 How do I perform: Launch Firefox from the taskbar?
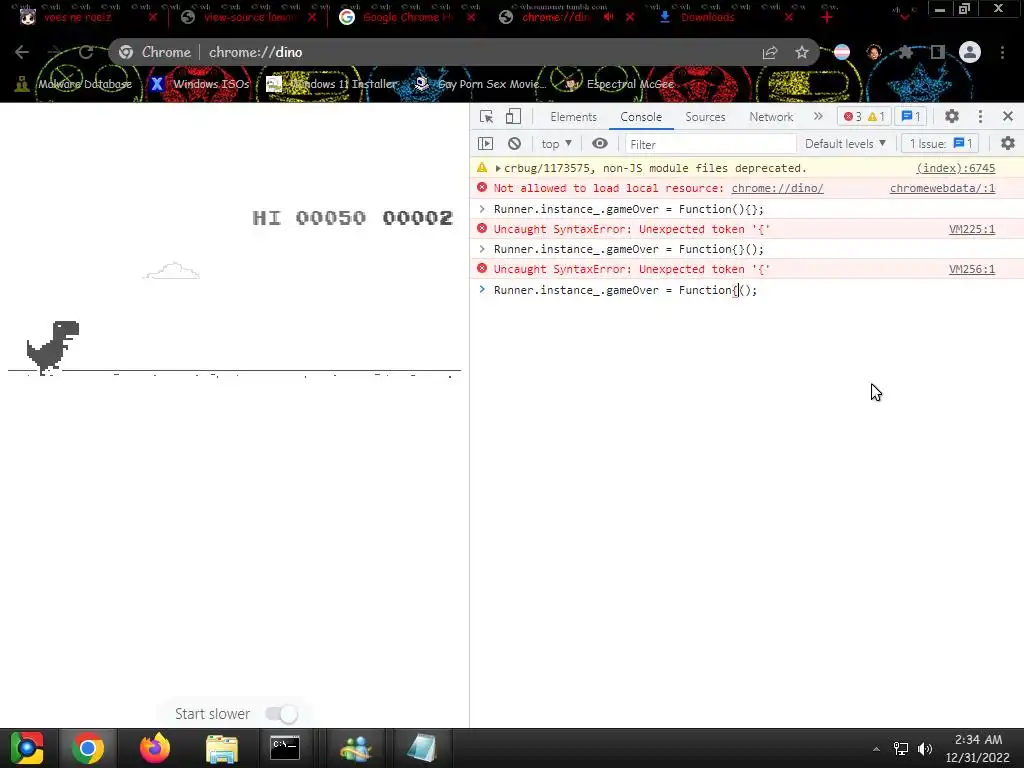point(155,748)
